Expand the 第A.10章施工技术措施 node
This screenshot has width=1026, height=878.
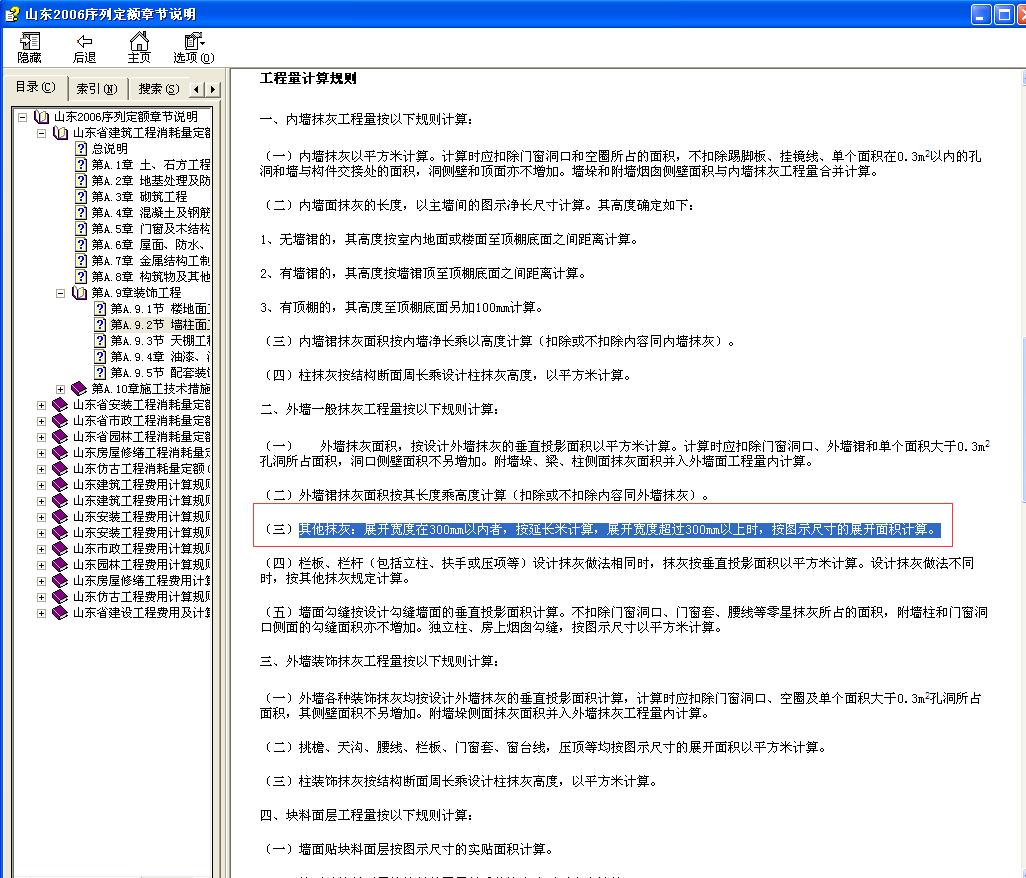[60, 389]
